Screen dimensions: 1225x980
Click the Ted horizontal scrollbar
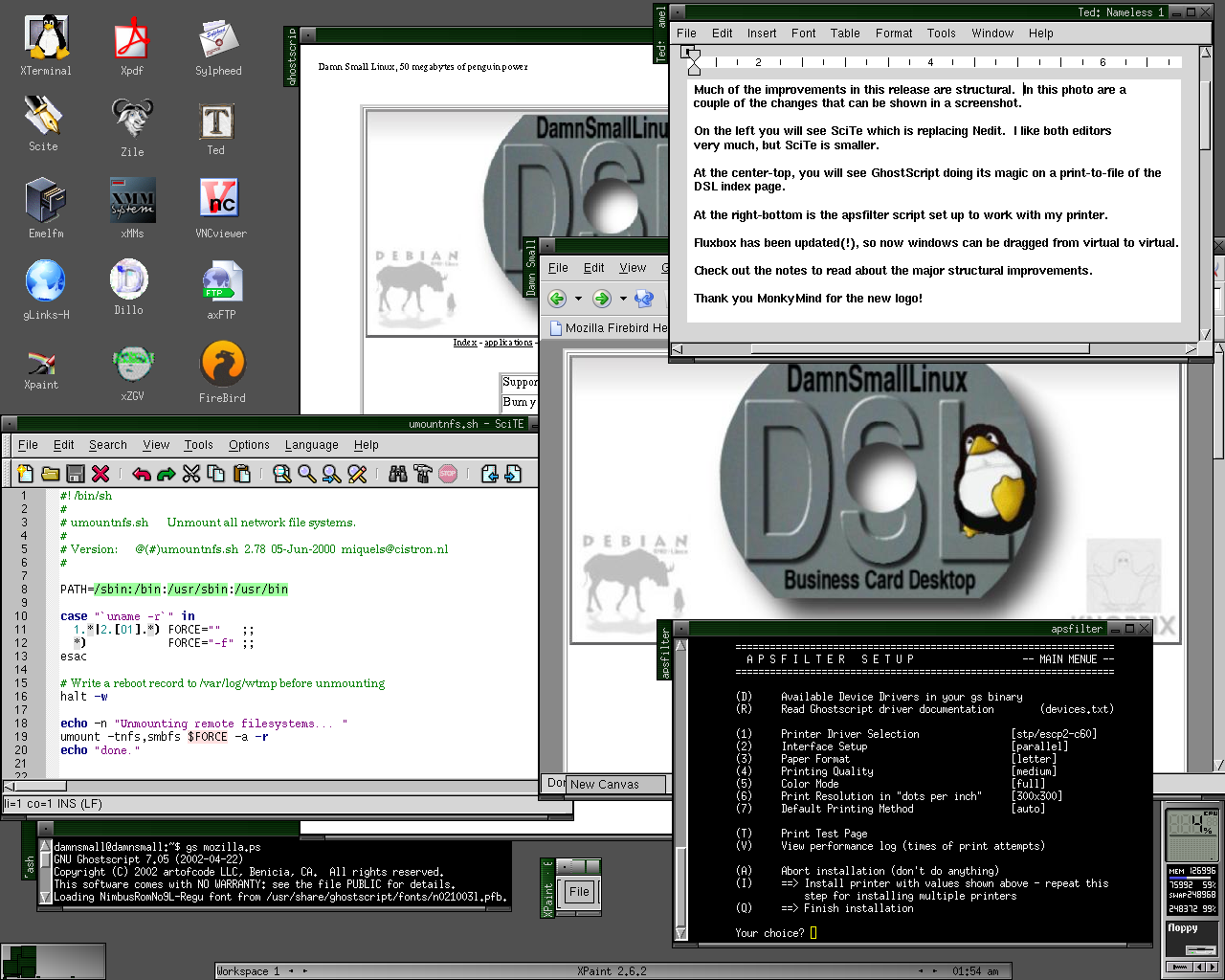[x=936, y=349]
